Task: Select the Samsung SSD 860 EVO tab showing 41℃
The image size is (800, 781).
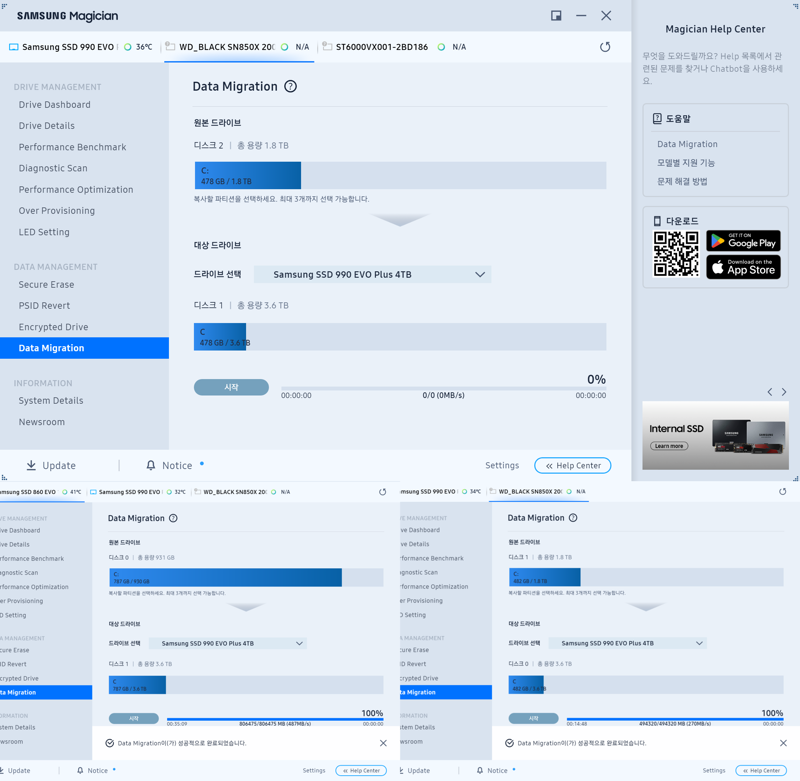Action: tap(42, 492)
